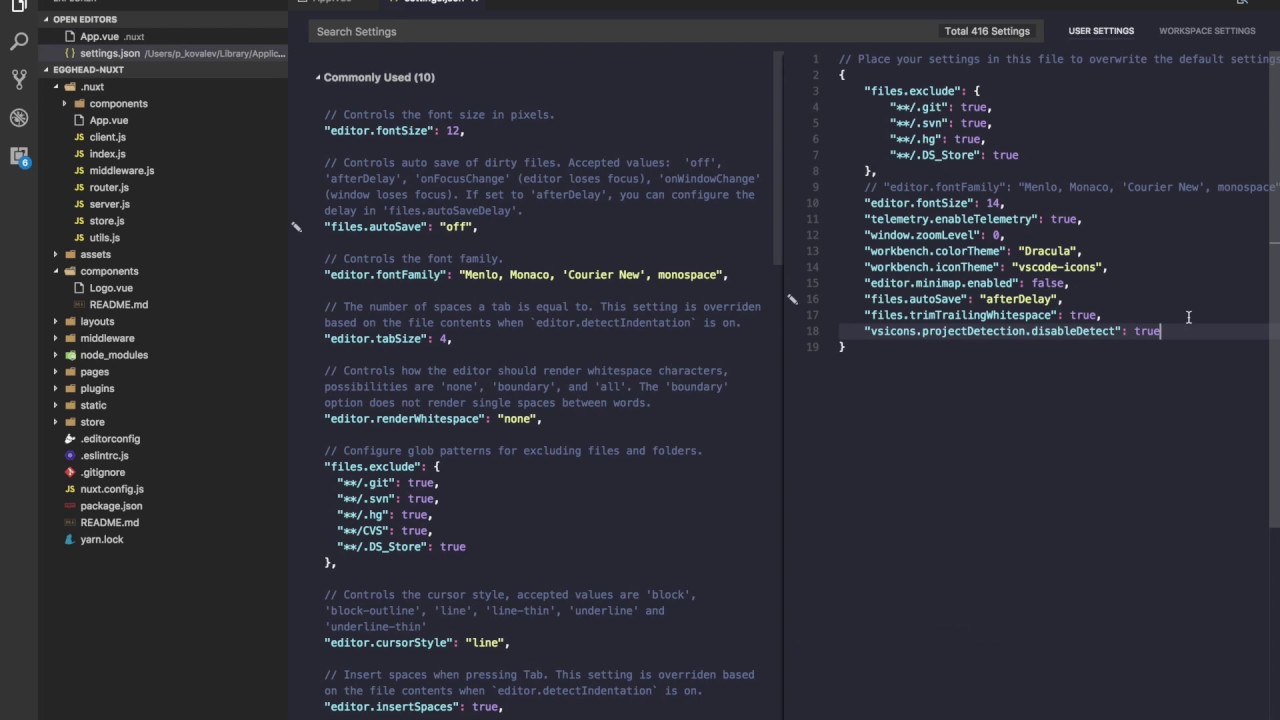This screenshot has width=1280, height=720.
Task: Open Extensions view with badge 6
Action: pos(19,156)
